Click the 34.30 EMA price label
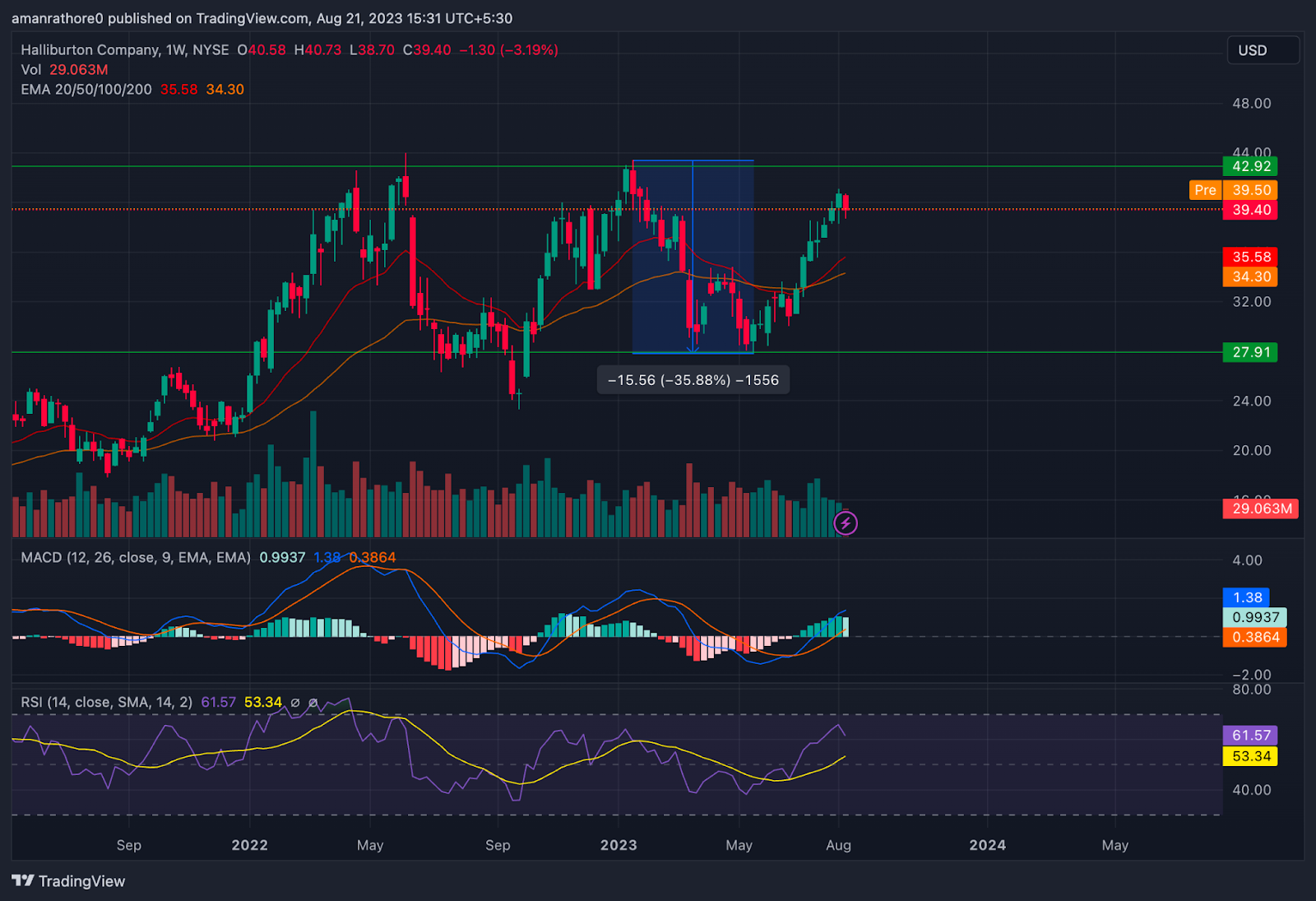This screenshot has height=901, width=1316. (x=1250, y=276)
